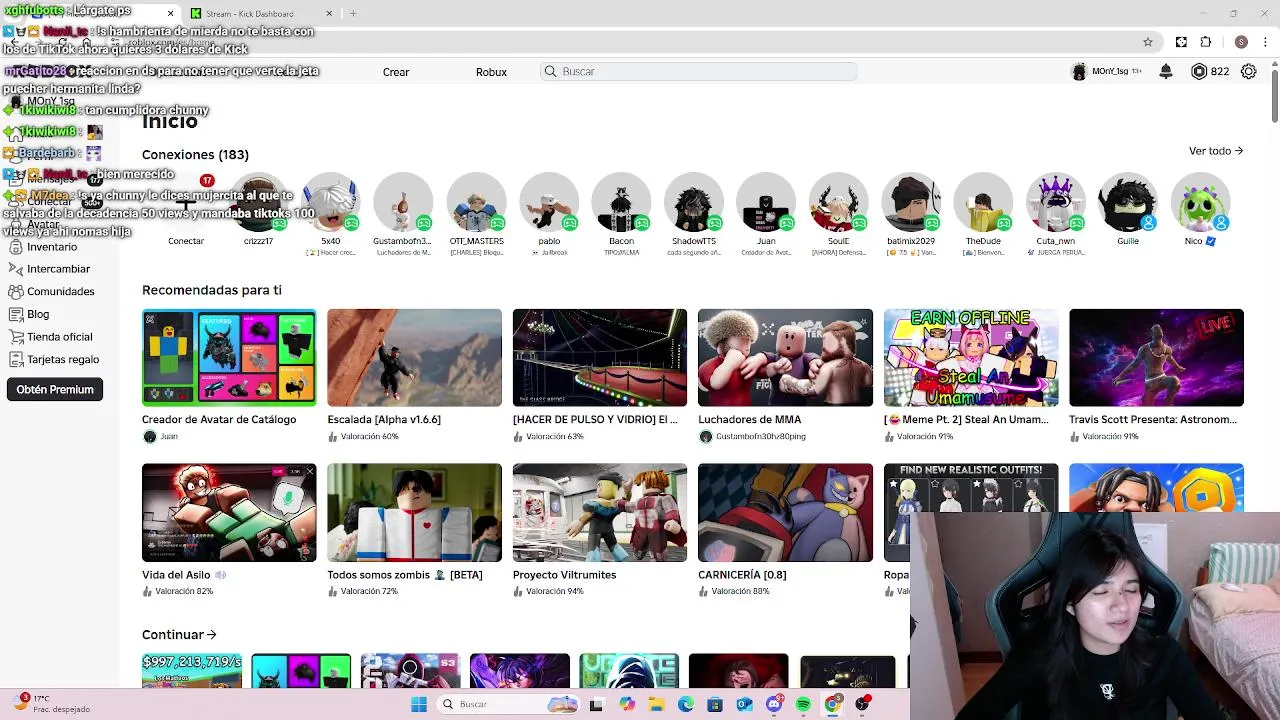
Task: Open Spotify from the taskbar
Action: [804, 704]
